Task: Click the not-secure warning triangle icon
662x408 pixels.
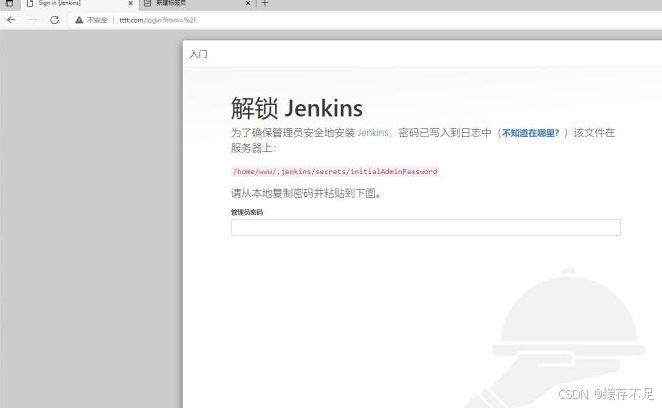Action: click(x=79, y=20)
